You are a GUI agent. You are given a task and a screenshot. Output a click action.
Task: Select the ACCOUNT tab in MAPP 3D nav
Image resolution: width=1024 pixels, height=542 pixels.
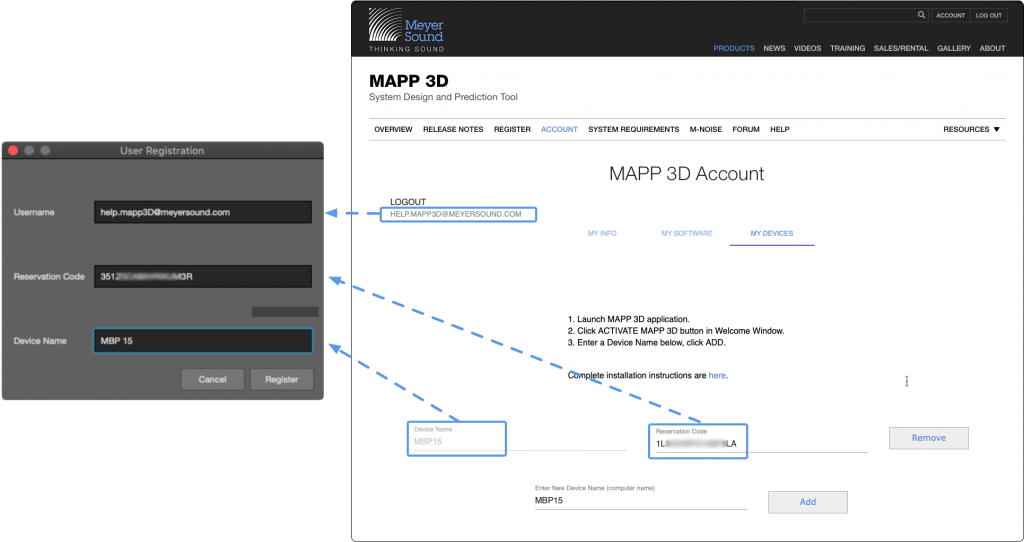click(x=559, y=129)
